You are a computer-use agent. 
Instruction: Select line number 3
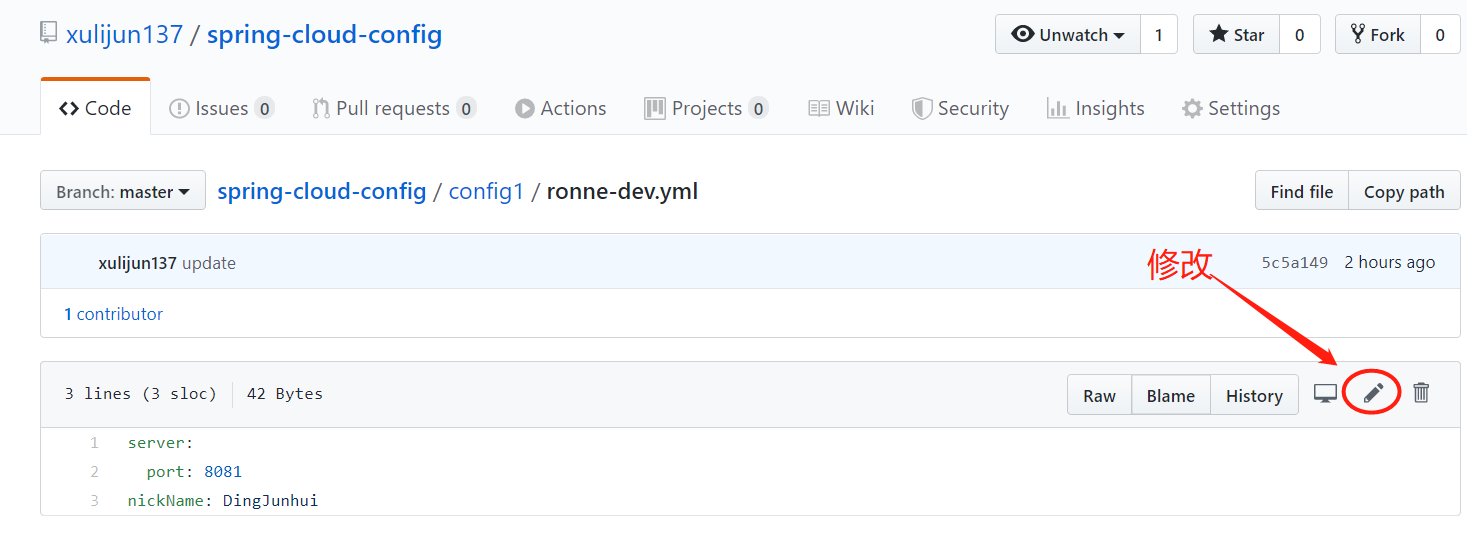(x=94, y=500)
